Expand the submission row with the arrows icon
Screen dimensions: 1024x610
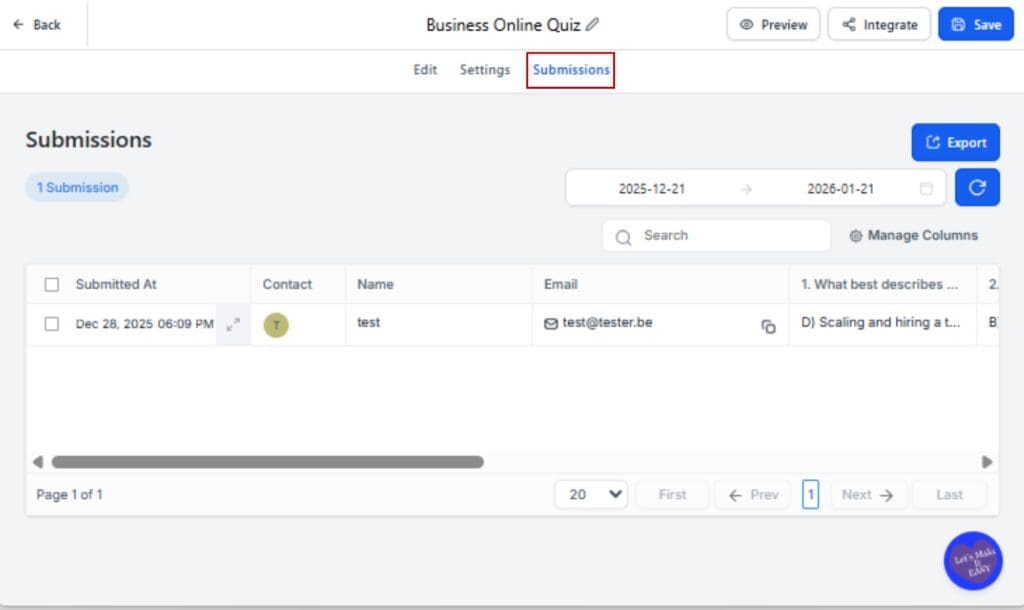pyautogui.click(x=233, y=324)
